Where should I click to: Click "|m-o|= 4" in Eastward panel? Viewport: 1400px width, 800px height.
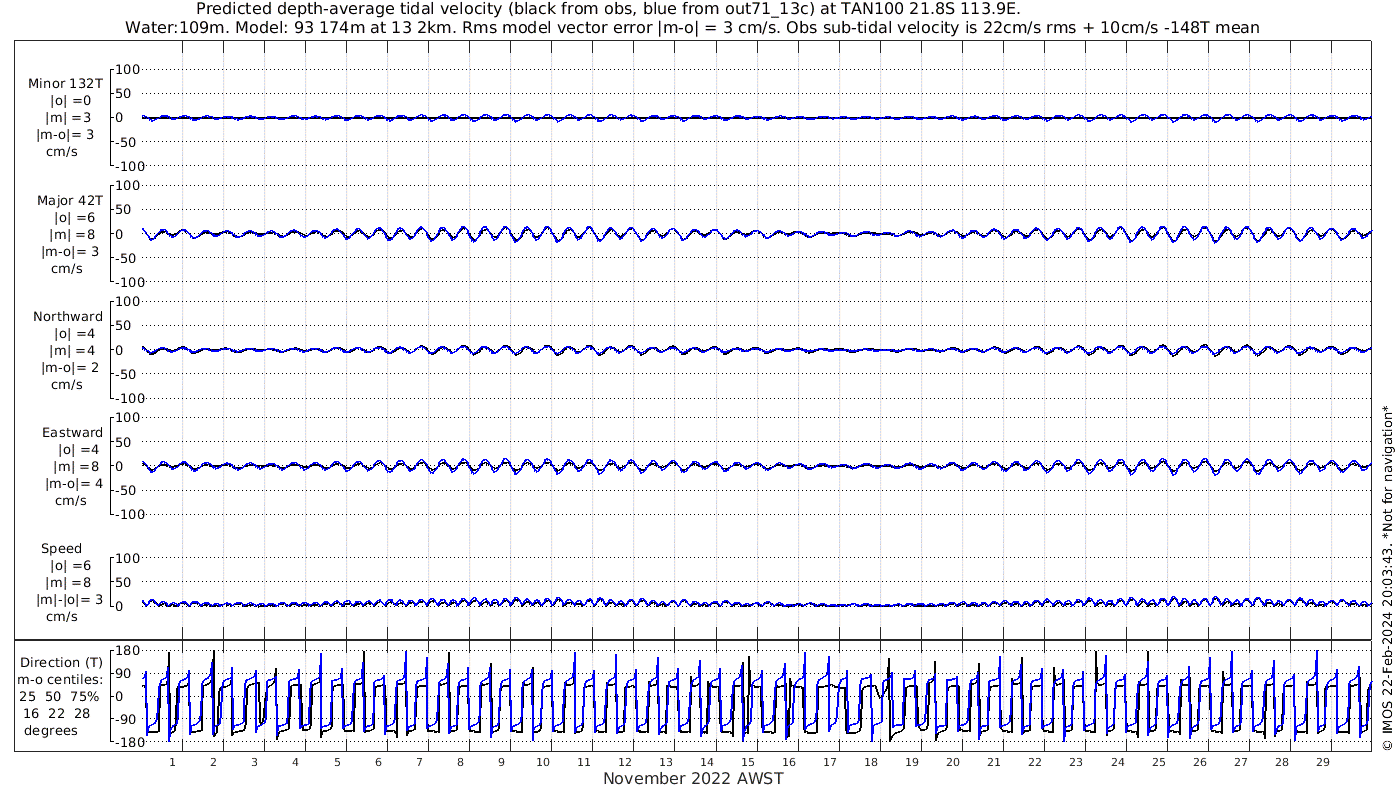(74, 484)
